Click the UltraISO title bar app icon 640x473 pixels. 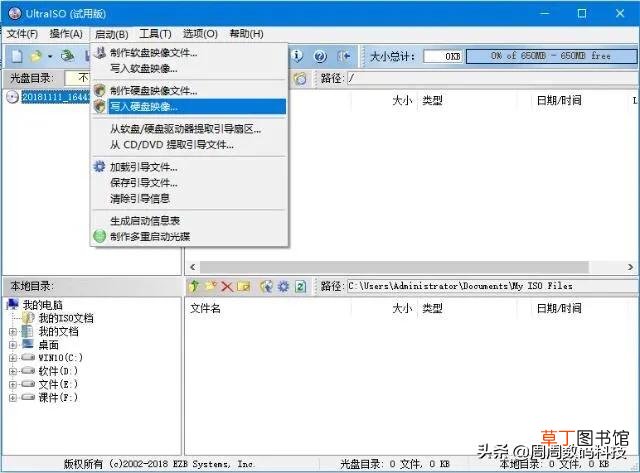point(15,13)
